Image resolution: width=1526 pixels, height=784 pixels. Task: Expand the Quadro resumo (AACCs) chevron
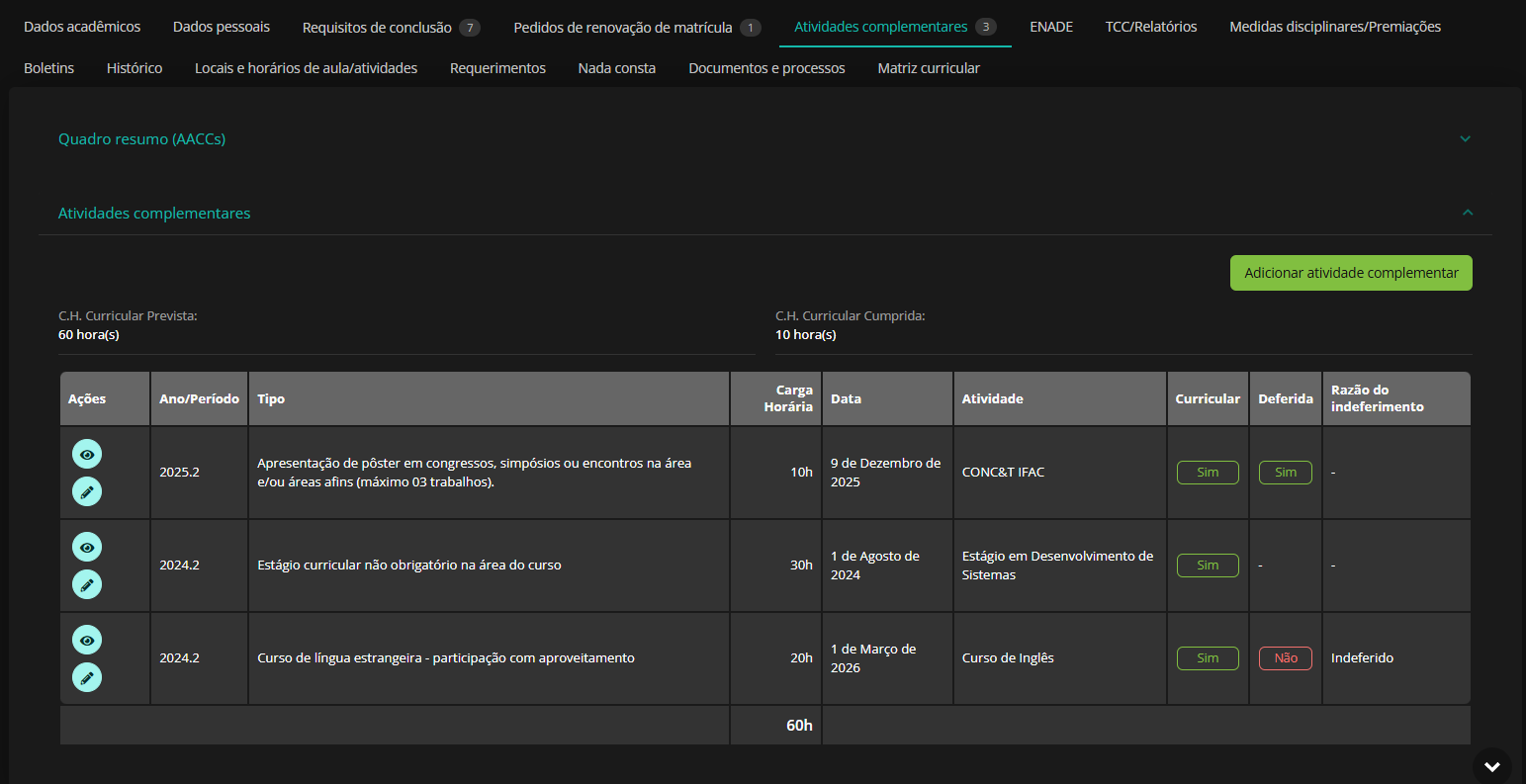1466,139
